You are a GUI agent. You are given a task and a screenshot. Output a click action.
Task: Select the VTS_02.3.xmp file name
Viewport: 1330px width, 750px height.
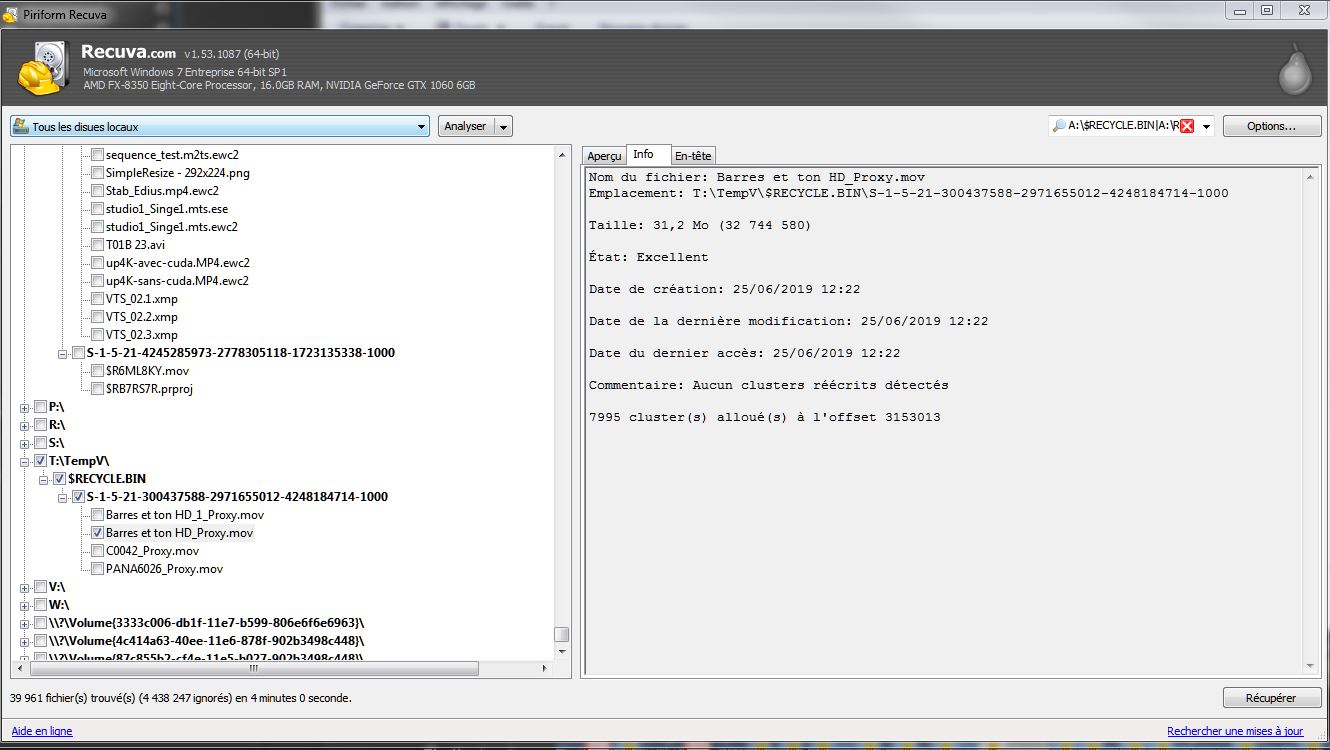142,335
